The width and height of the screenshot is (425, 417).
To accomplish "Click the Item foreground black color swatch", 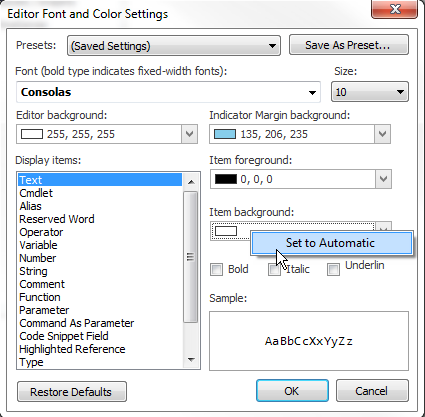I will (x=226, y=179).
